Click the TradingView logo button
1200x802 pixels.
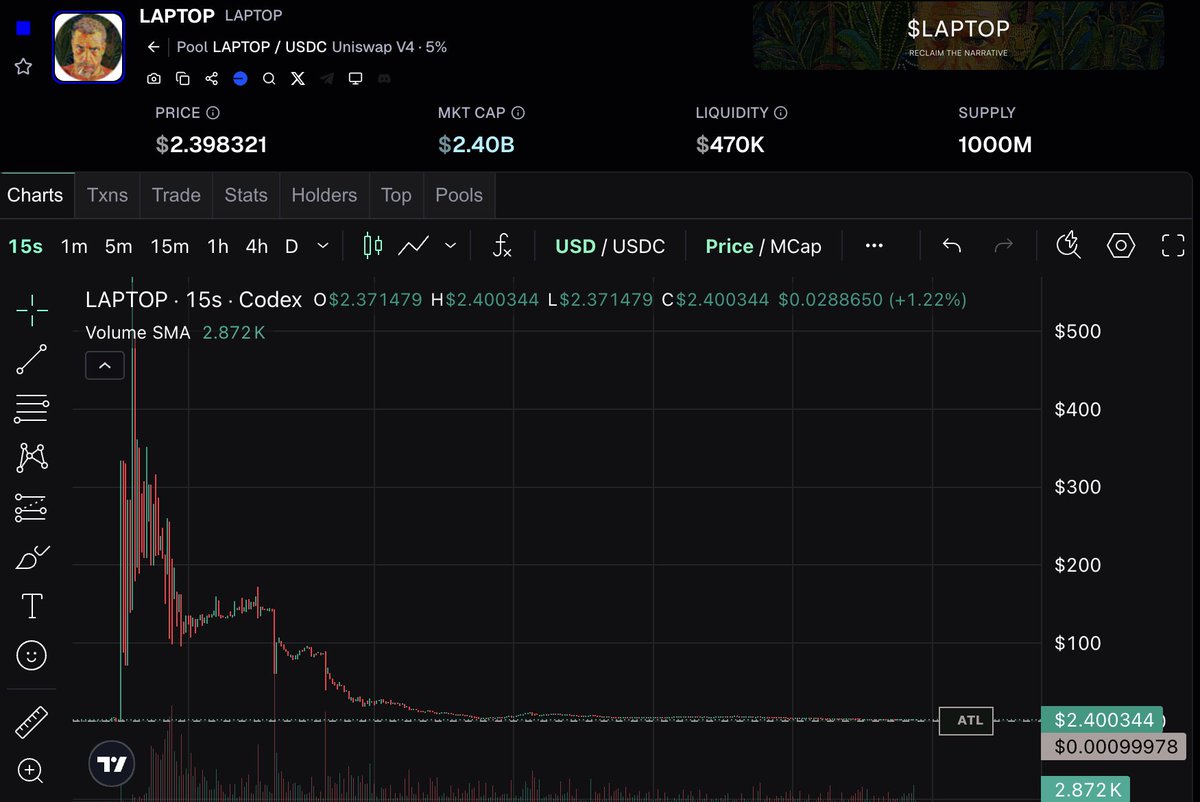tap(113, 764)
